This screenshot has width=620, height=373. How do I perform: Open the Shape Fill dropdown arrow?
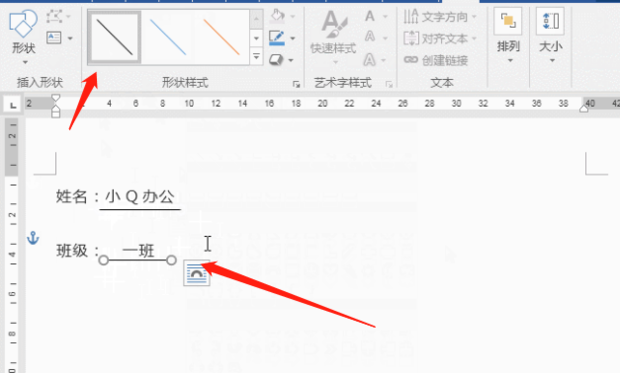[x=293, y=17]
